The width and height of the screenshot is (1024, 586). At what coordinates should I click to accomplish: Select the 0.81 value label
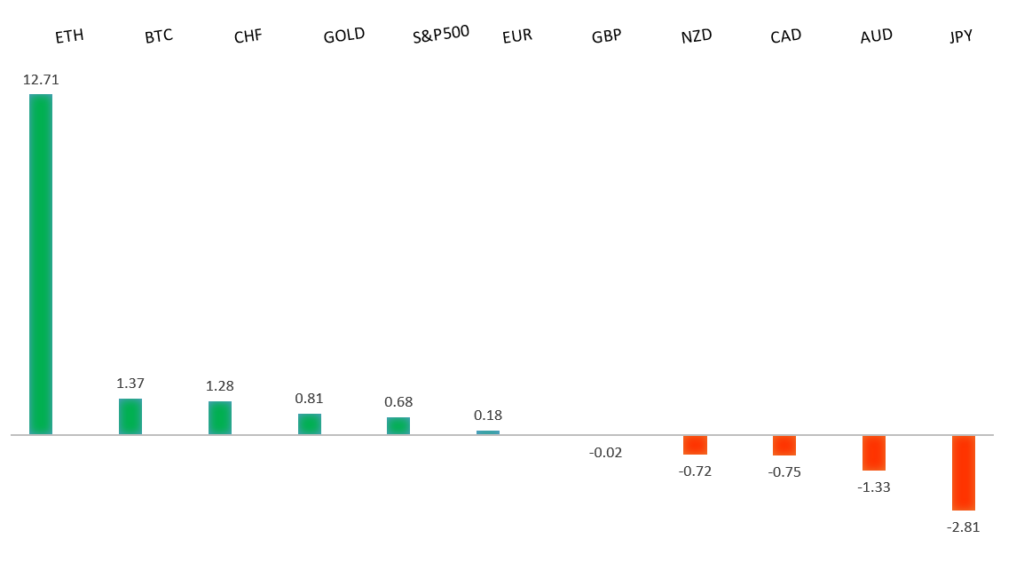click(x=309, y=398)
